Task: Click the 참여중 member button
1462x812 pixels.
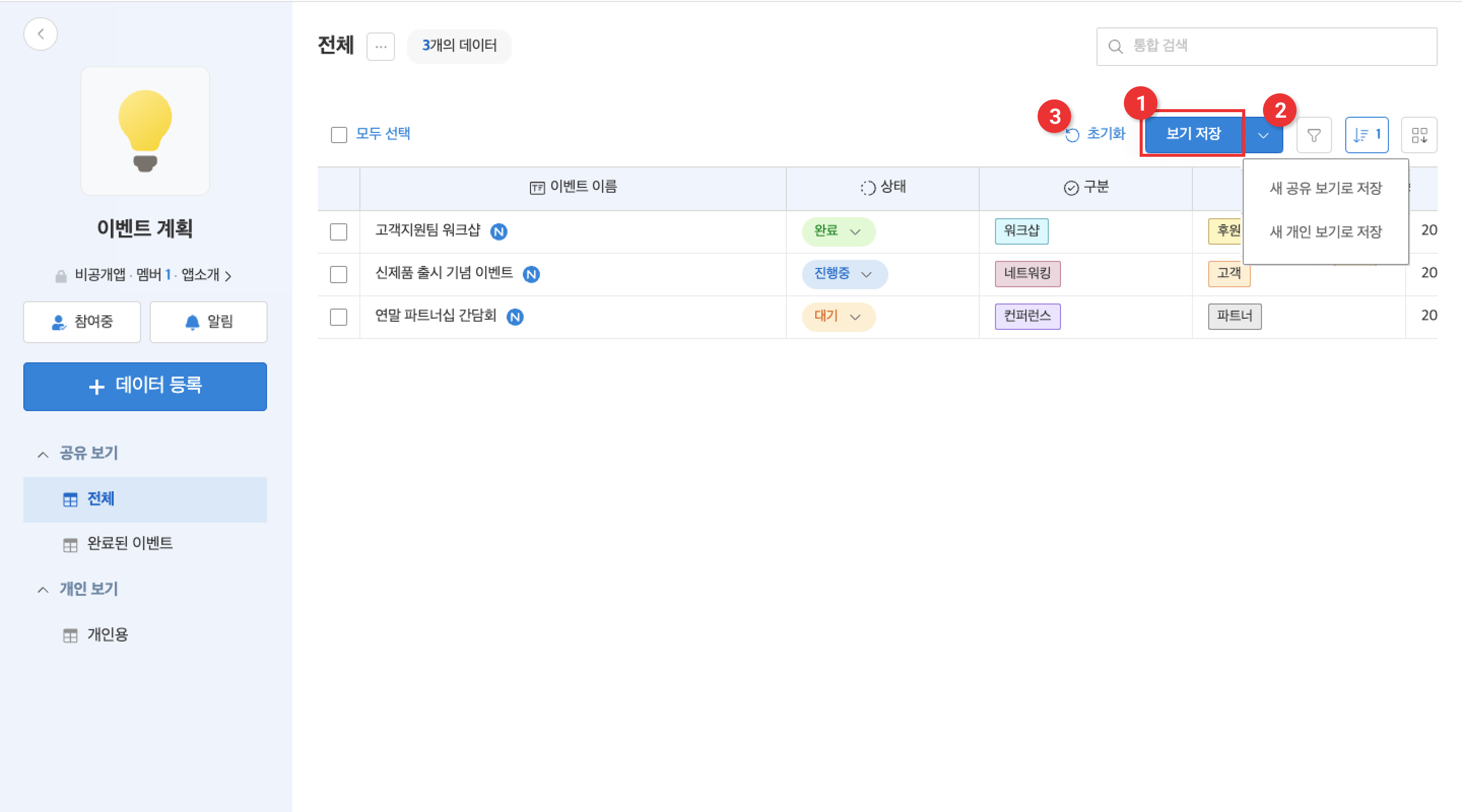Action: [82, 322]
